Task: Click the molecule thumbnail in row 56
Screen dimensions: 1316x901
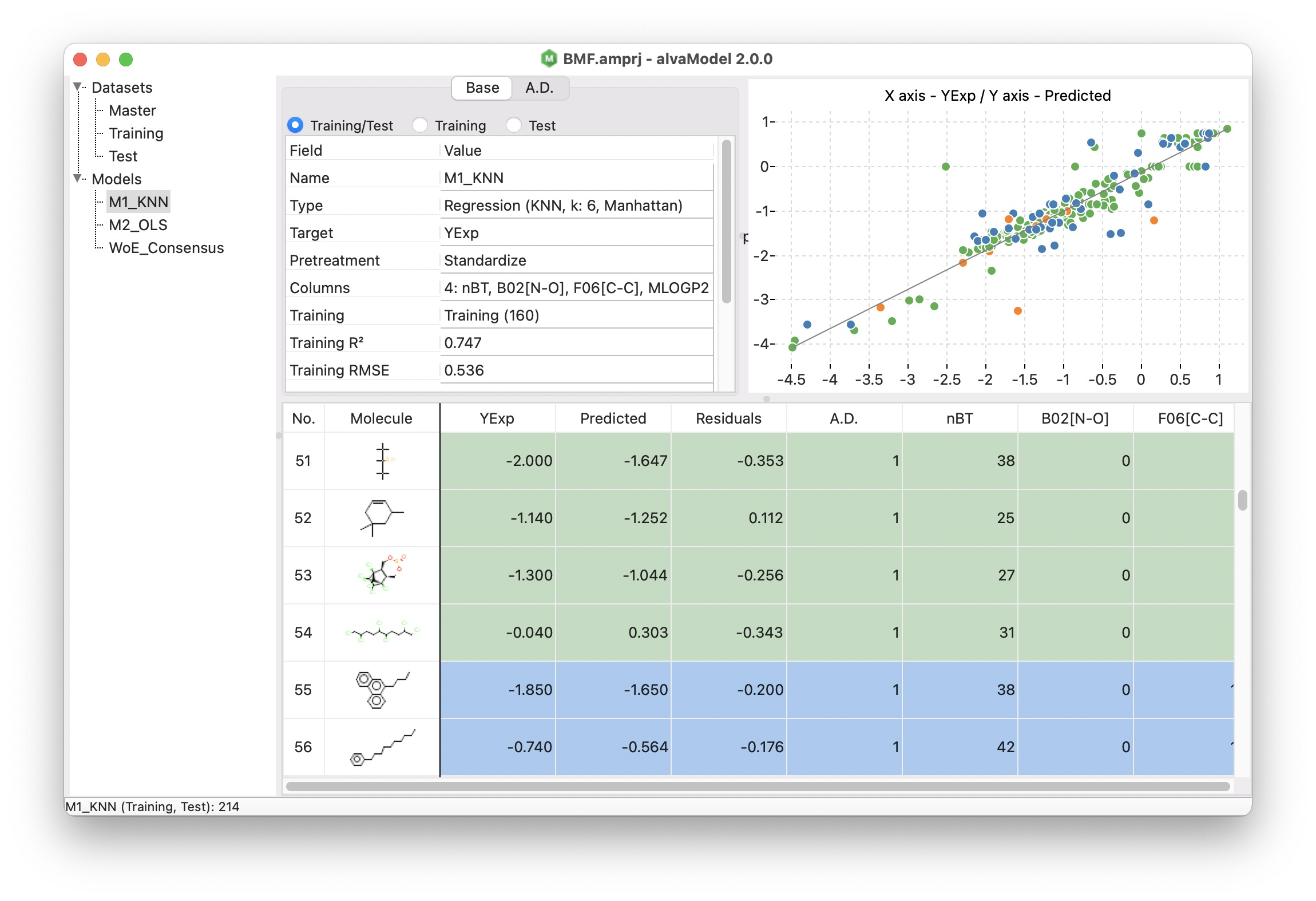Action: (382, 747)
